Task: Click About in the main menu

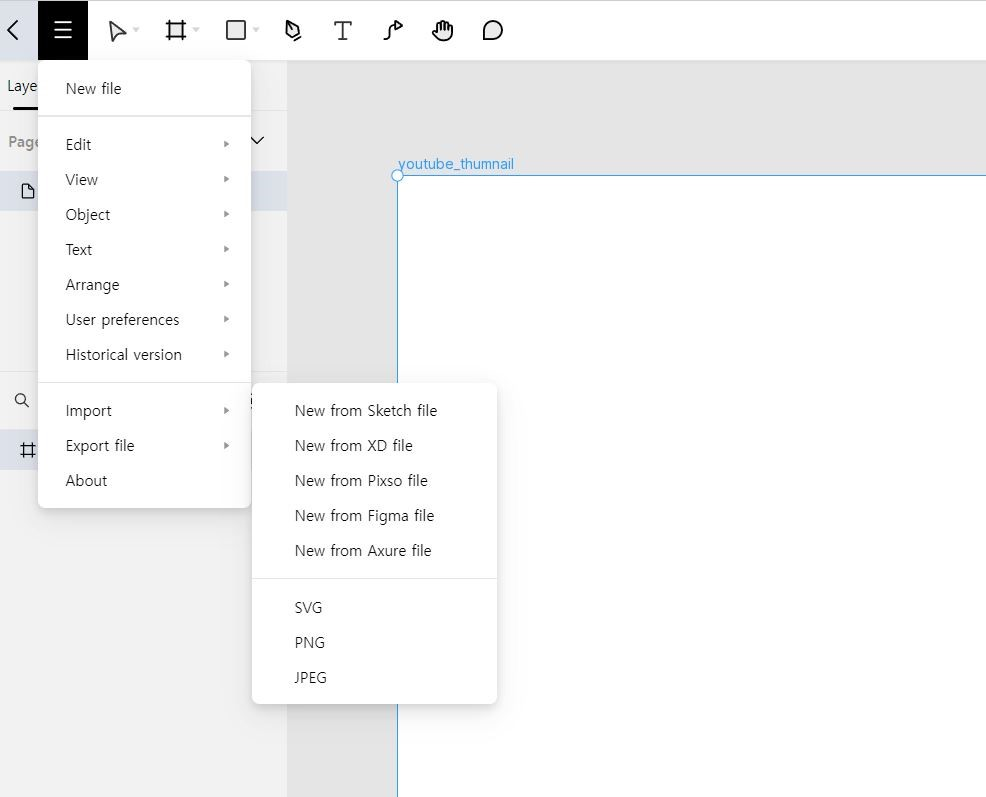Action: 145,481
